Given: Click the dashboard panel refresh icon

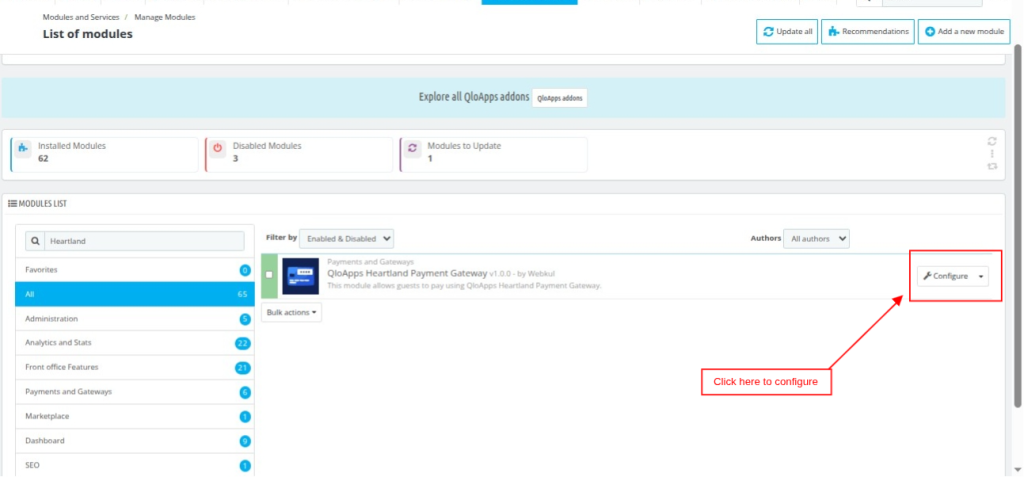Looking at the screenshot, I should [992, 141].
